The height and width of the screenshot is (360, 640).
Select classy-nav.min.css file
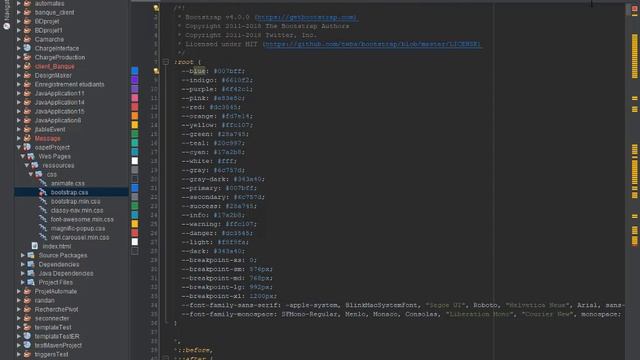[77, 210]
